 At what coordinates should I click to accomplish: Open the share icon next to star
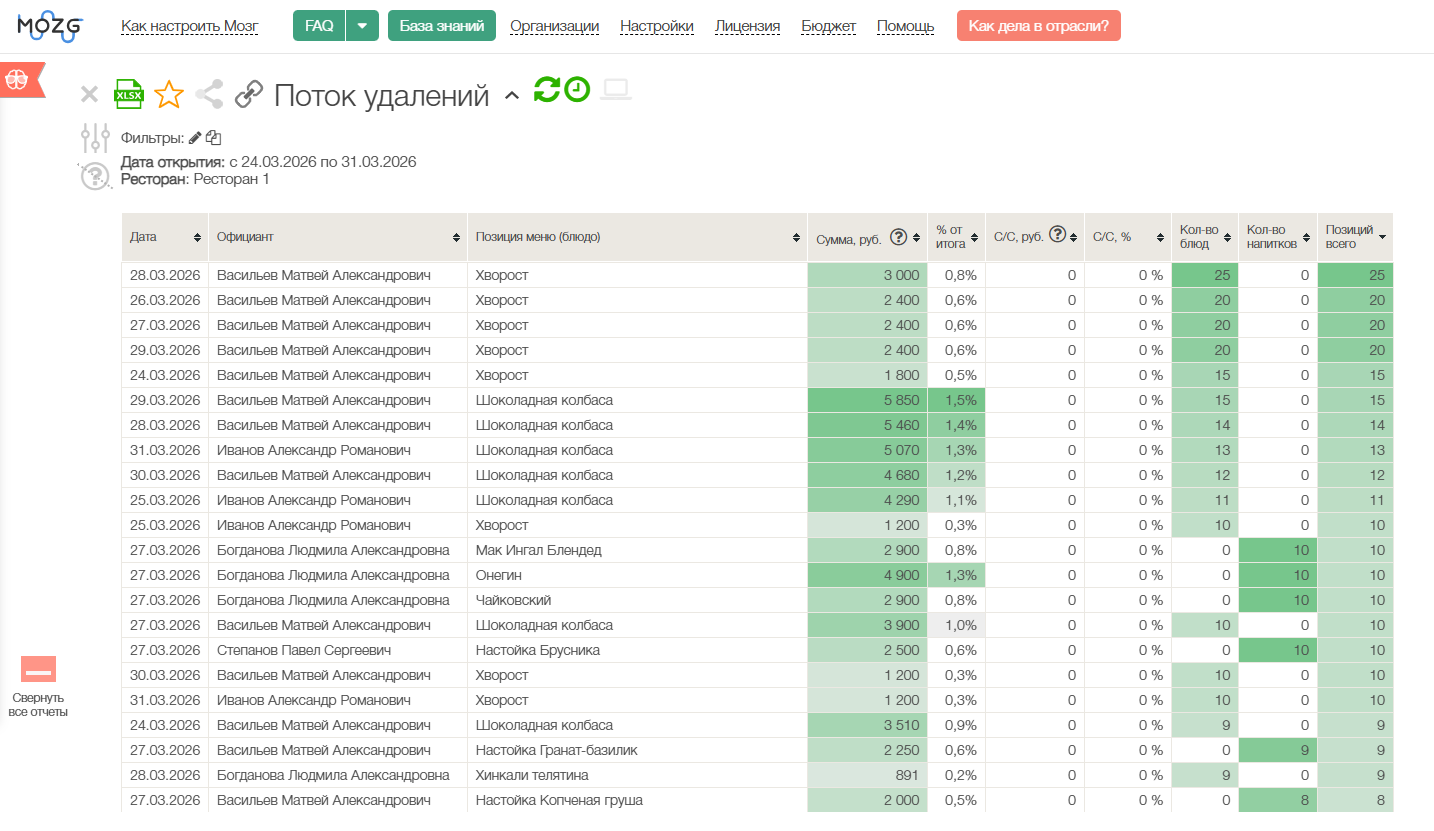[x=209, y=95]
